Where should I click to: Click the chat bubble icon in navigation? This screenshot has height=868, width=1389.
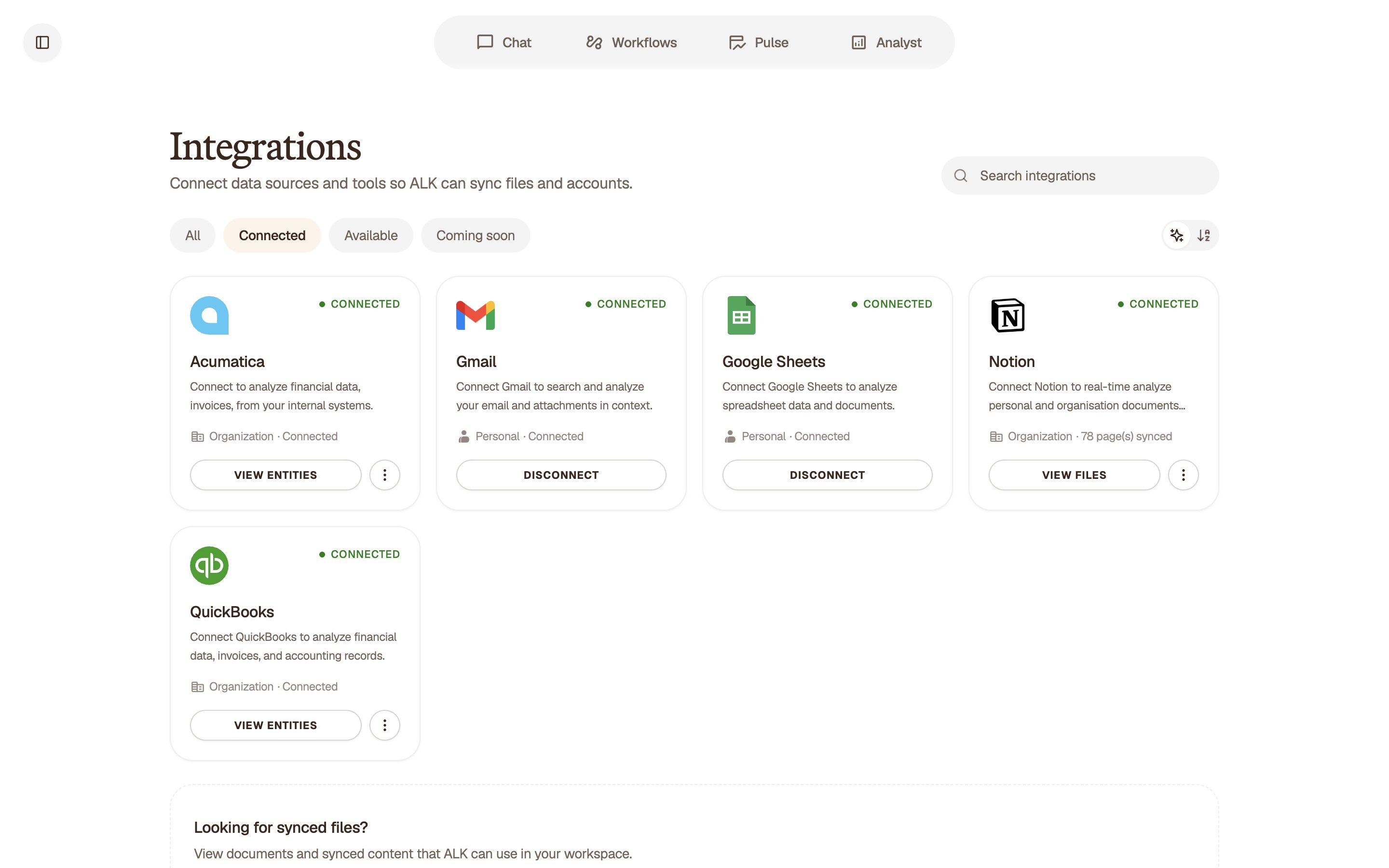pyautogui.click(x=485, y=42)
